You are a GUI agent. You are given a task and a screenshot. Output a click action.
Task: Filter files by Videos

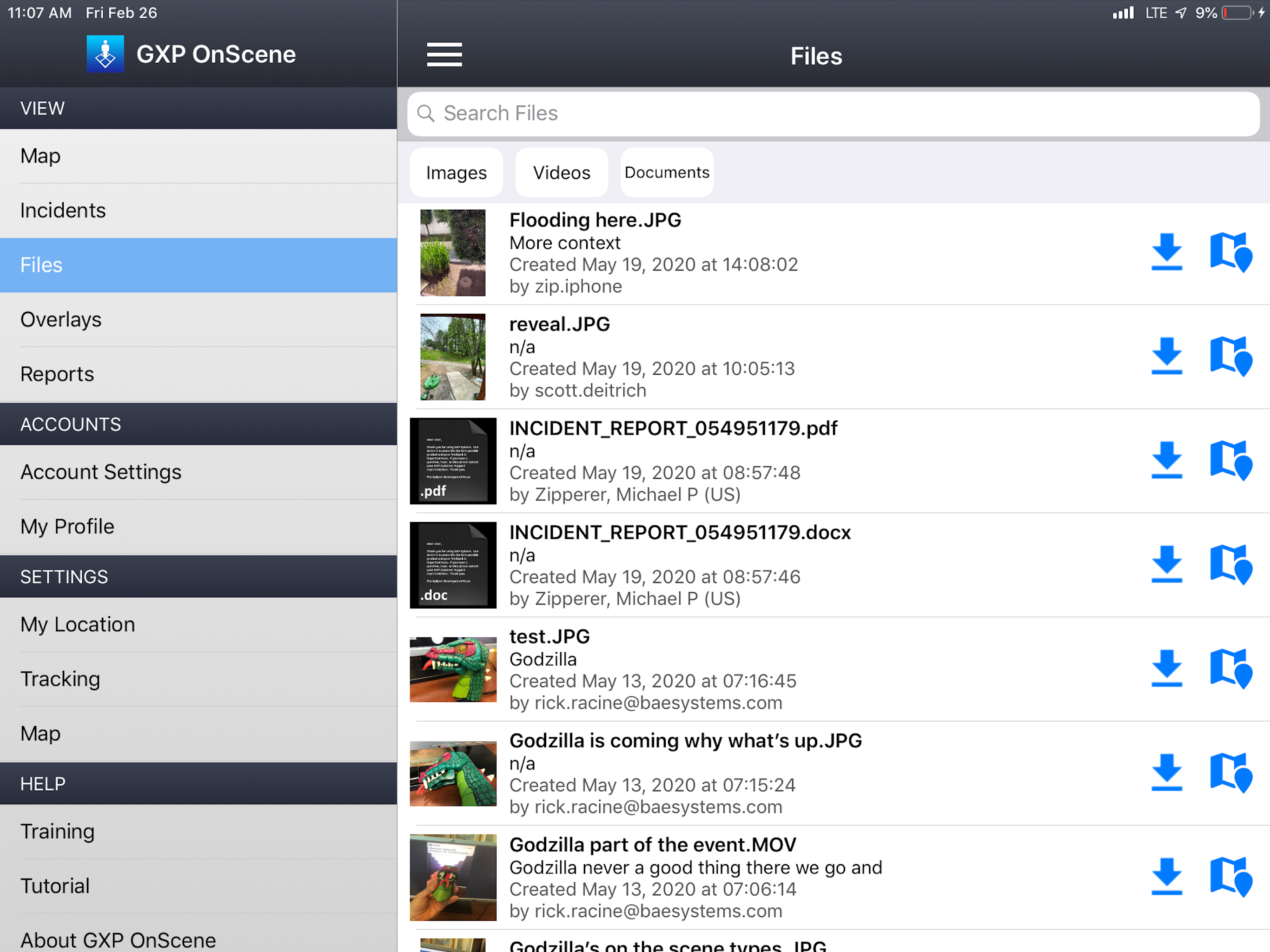(x=561, y=173)
